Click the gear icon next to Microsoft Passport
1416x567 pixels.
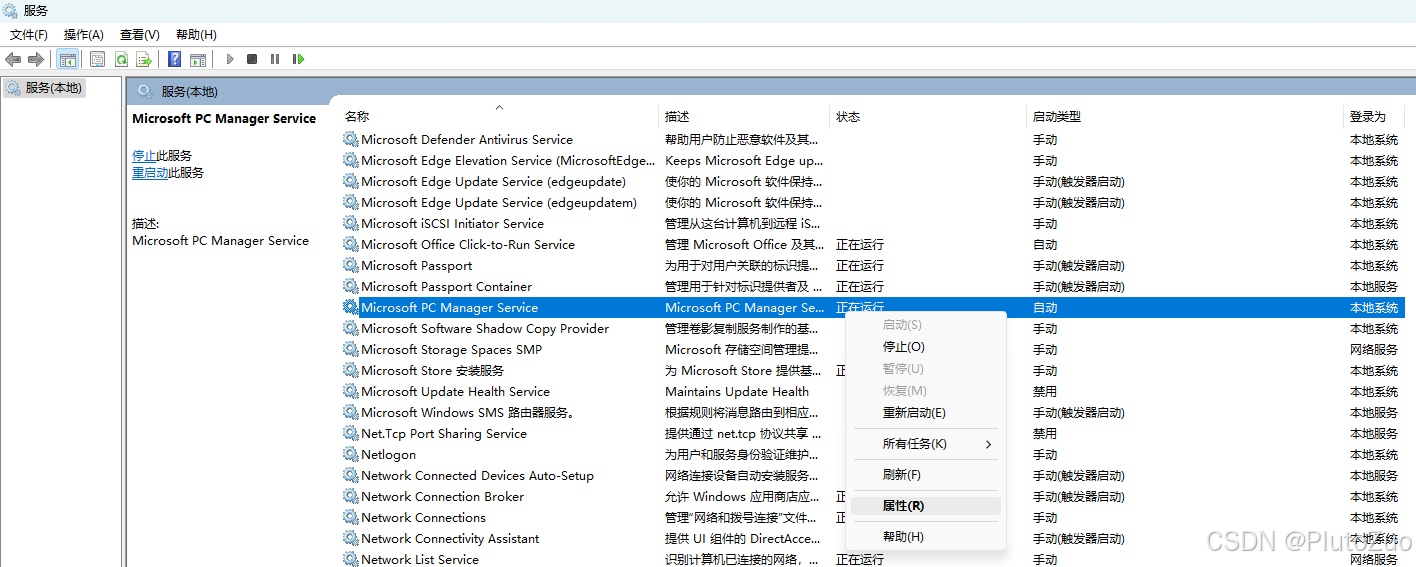tap(350, 265)
